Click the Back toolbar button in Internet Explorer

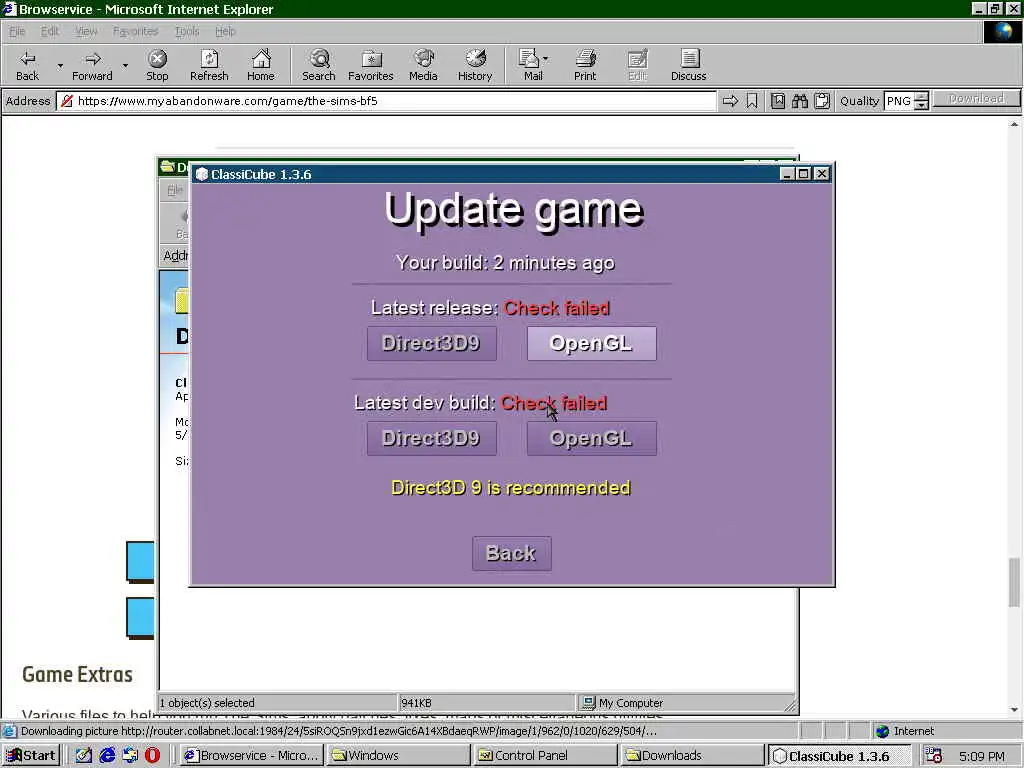point(27,65)
